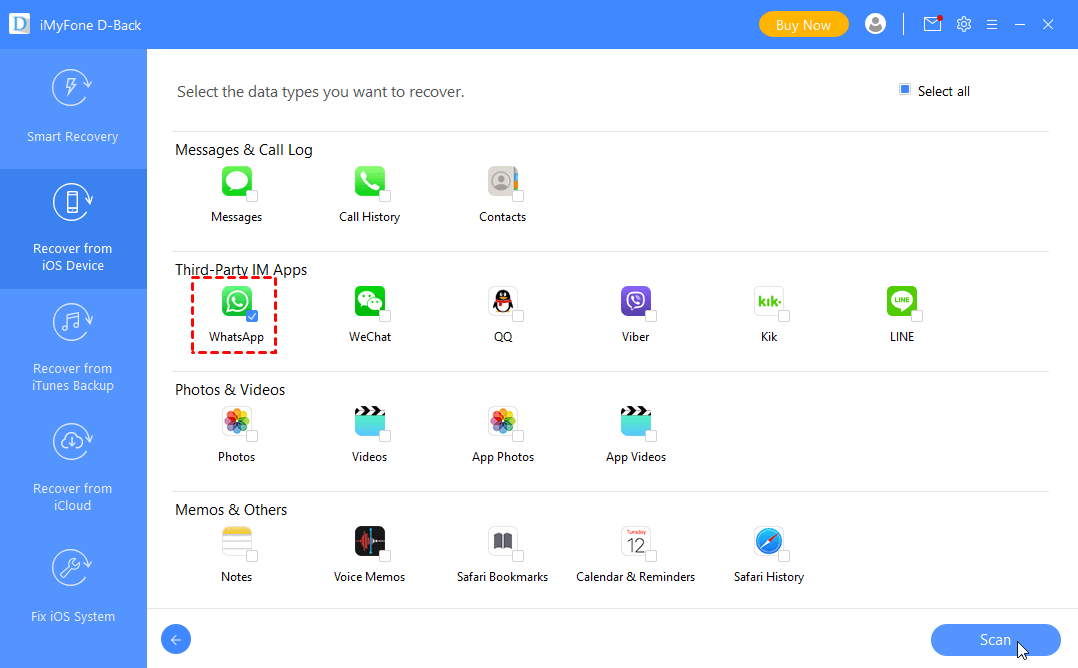
Task: Enable the Photos checkbox
Action: click(252, 435)
